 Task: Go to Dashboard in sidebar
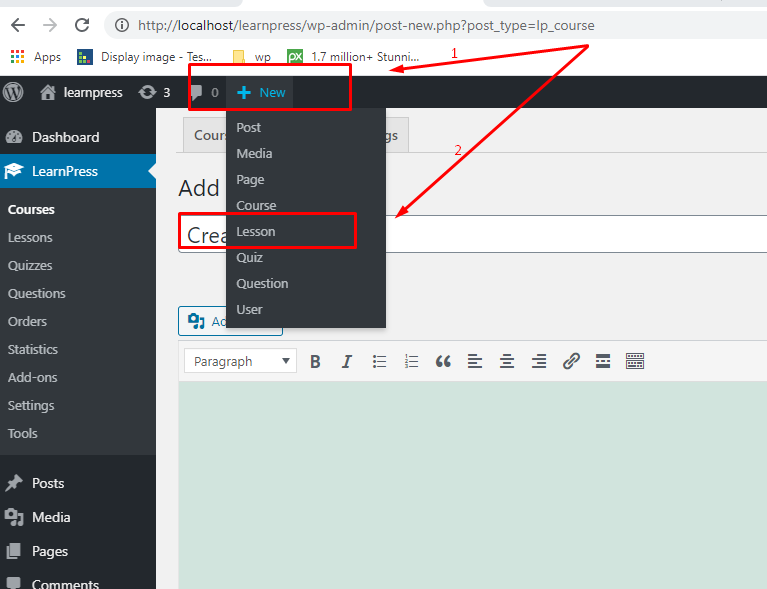tap(65, 137)
